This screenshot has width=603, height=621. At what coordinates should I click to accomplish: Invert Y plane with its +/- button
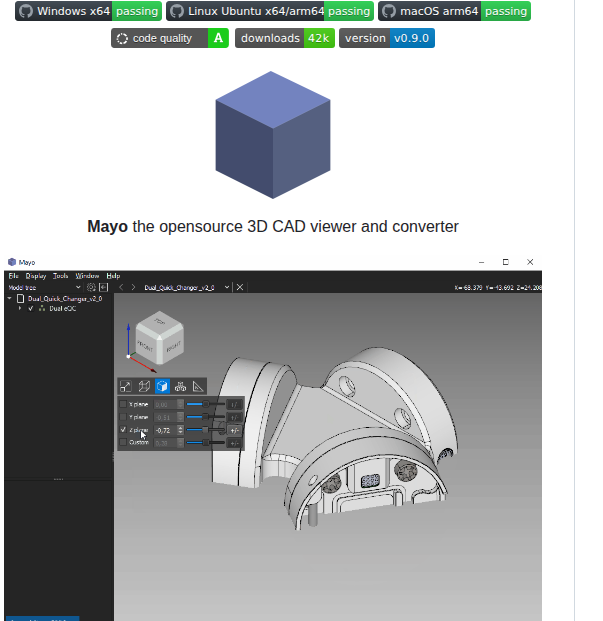tap(234, 417)
